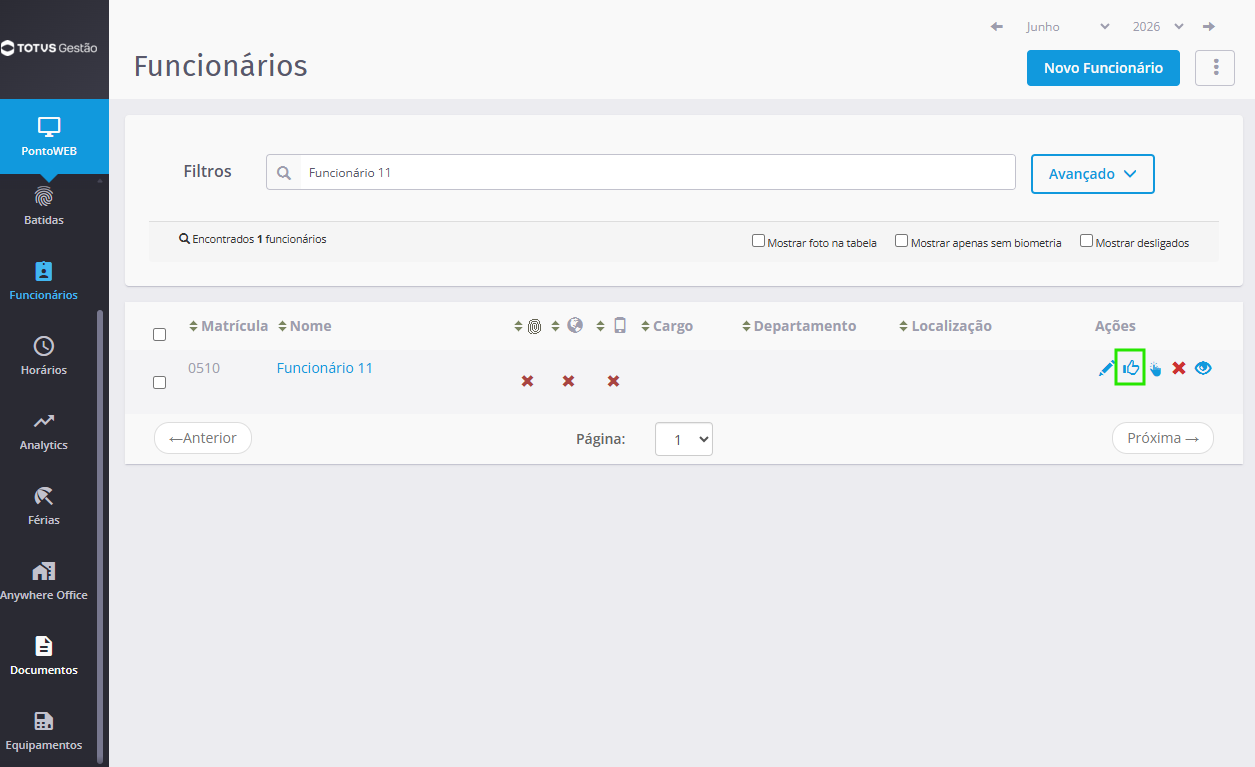Click the matrícula value 0510
Screen dimensions: 1255x767
(204, 368)
